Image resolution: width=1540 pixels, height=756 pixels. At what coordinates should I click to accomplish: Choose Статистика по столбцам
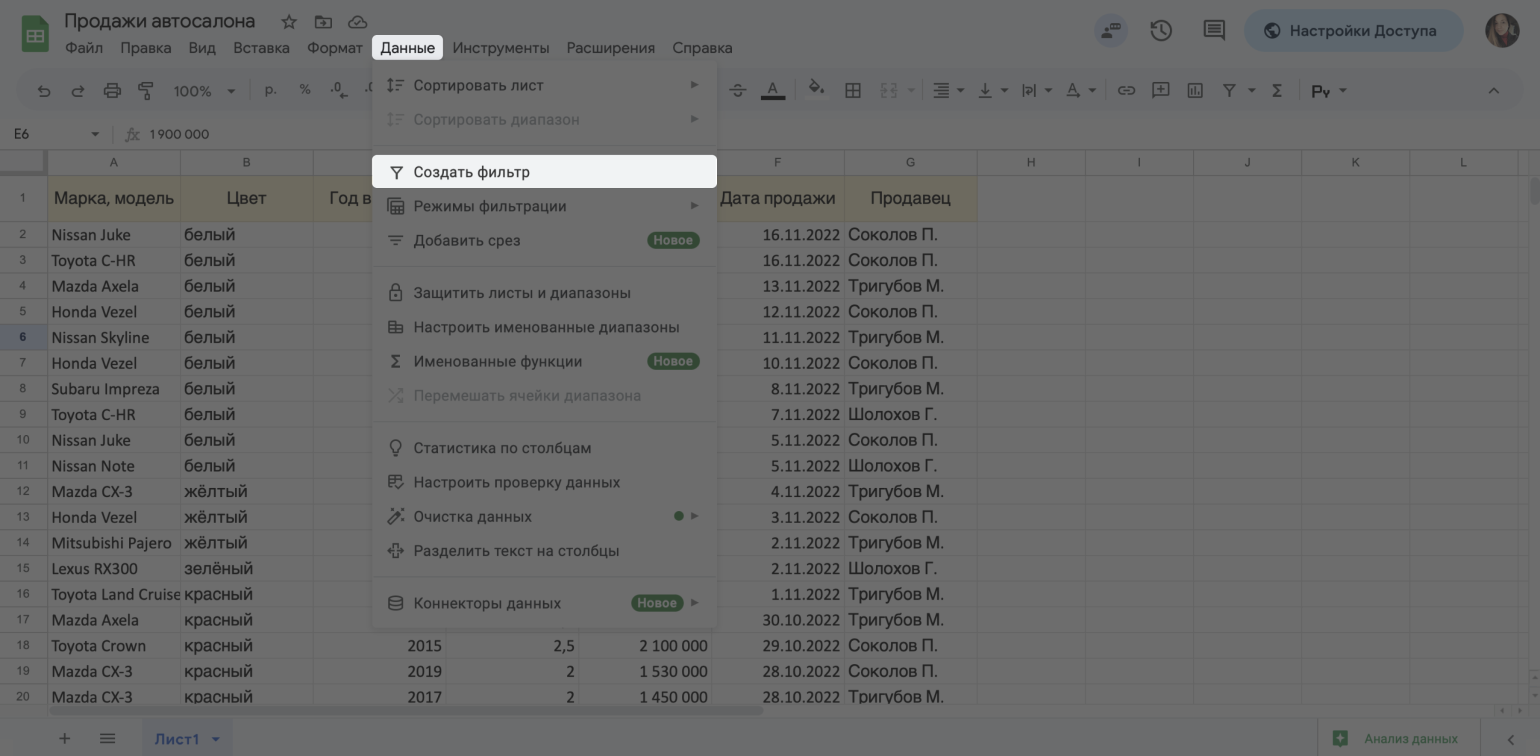tap(544, 448)
